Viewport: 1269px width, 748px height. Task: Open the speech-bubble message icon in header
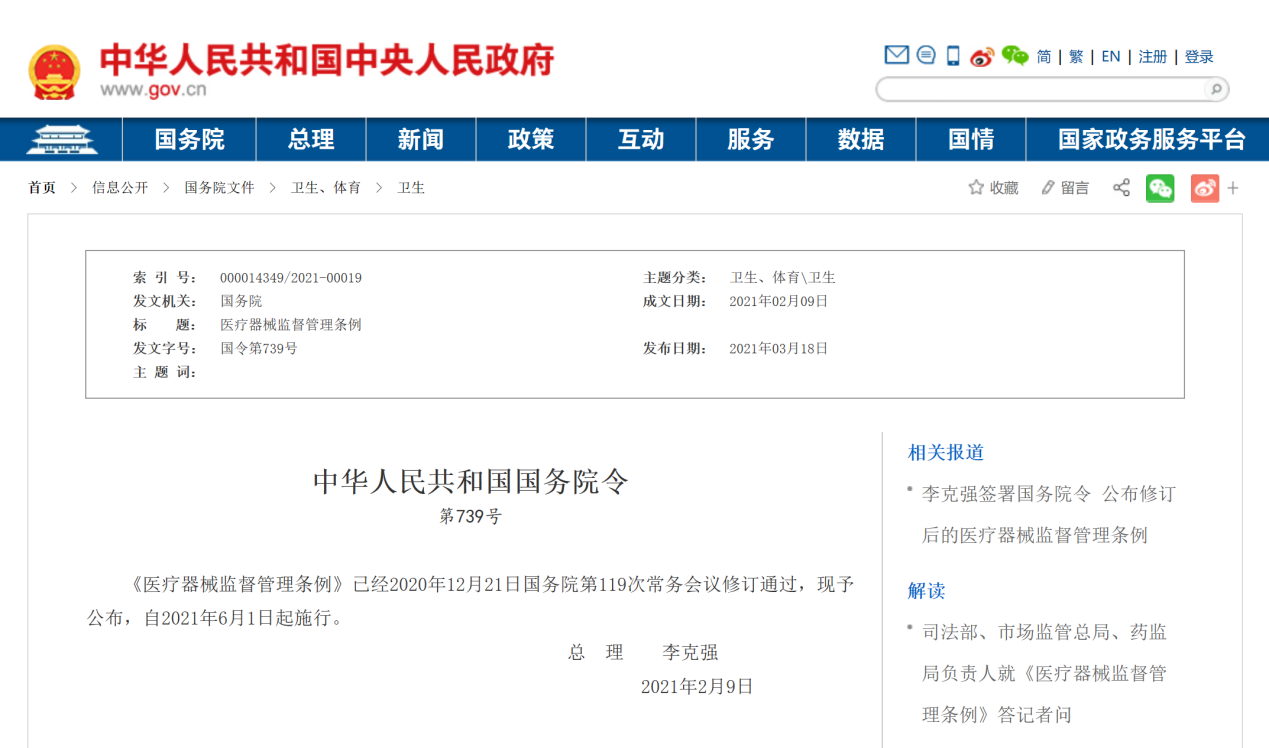pyautogui.click(x=926, y=55)
